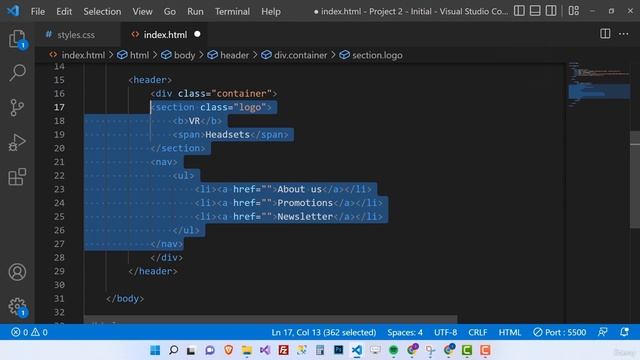Viewport: 640px width, 360px height.
Task: Click the Ln 17, Col 13 status entry
Action: (x=324, y=332)
